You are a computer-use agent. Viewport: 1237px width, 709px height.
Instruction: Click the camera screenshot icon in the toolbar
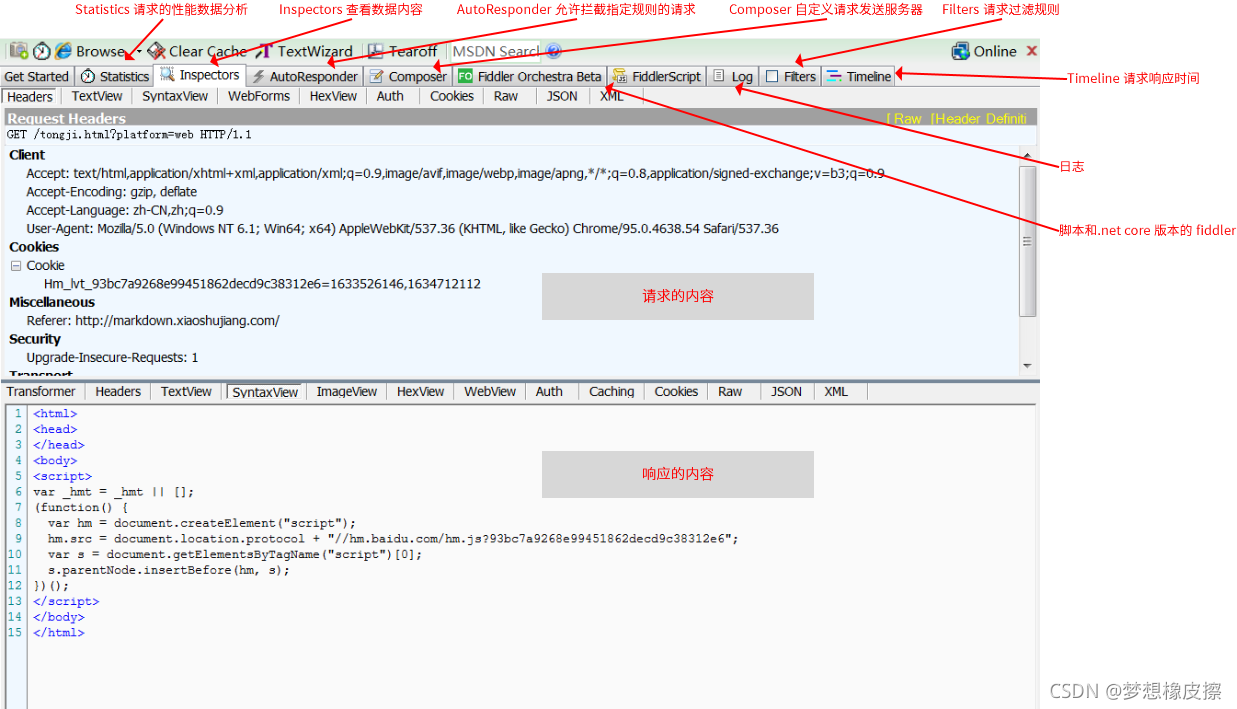click(18, 51)
